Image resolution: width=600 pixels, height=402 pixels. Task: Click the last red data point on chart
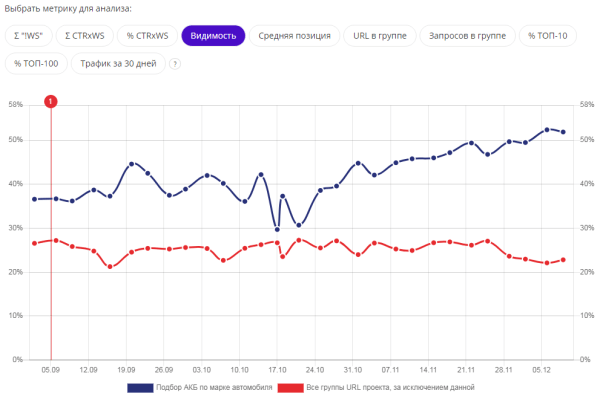[563, 260]
